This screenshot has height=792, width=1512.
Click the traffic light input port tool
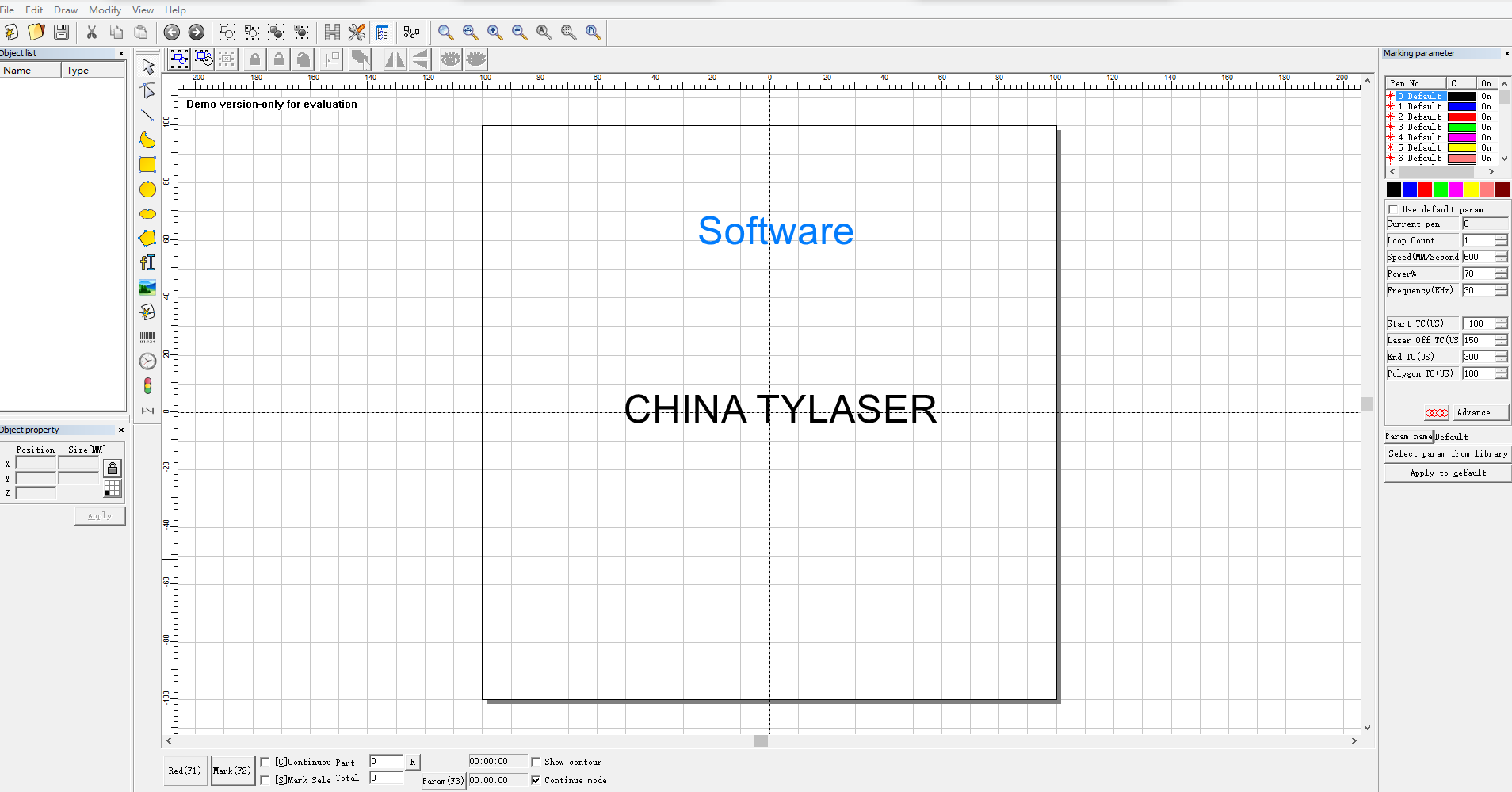point(147,386)
